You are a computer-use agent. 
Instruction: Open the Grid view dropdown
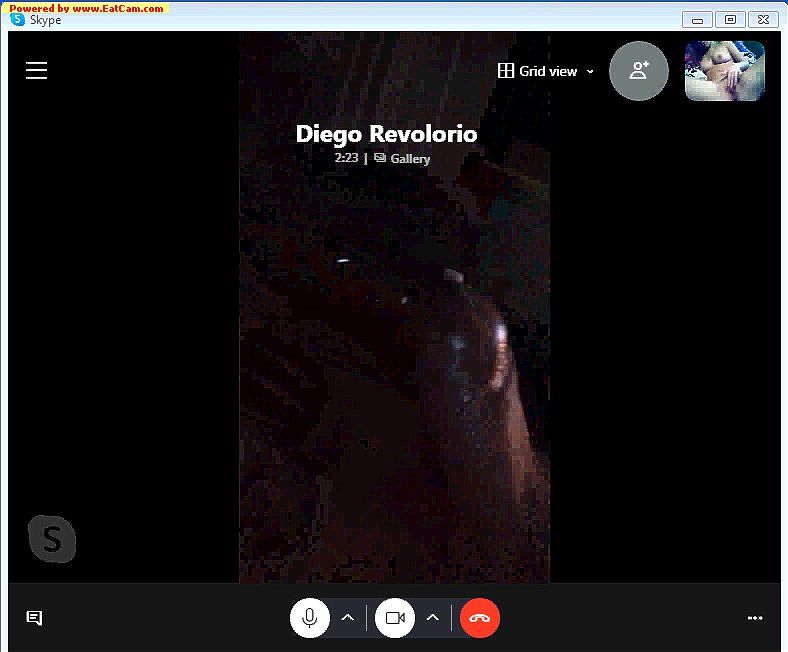(x=546, y=71)
